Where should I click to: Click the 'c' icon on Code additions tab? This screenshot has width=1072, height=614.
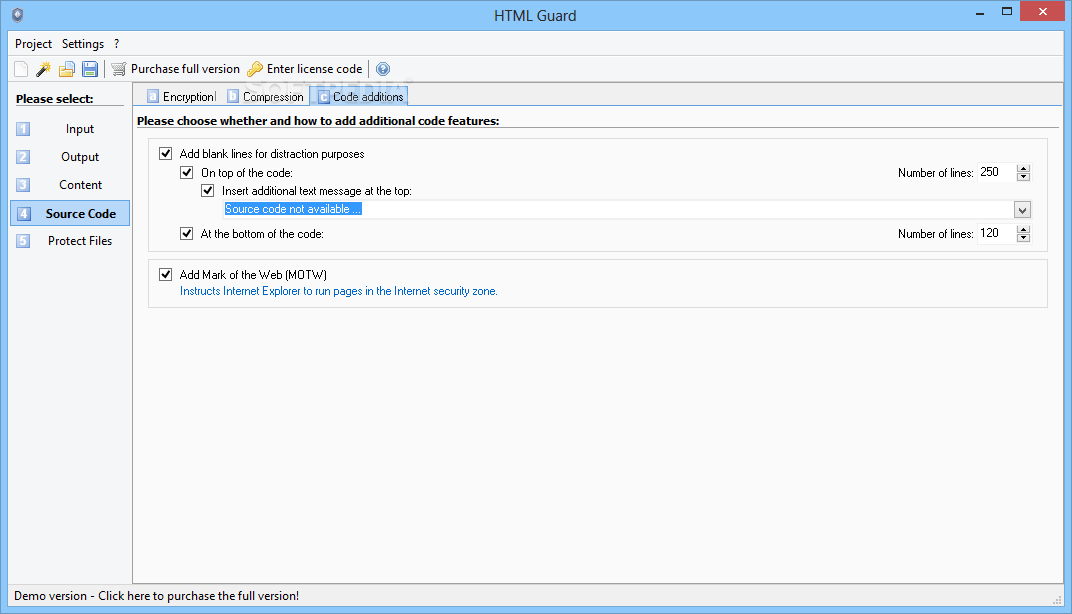click(x=323, y=97)
